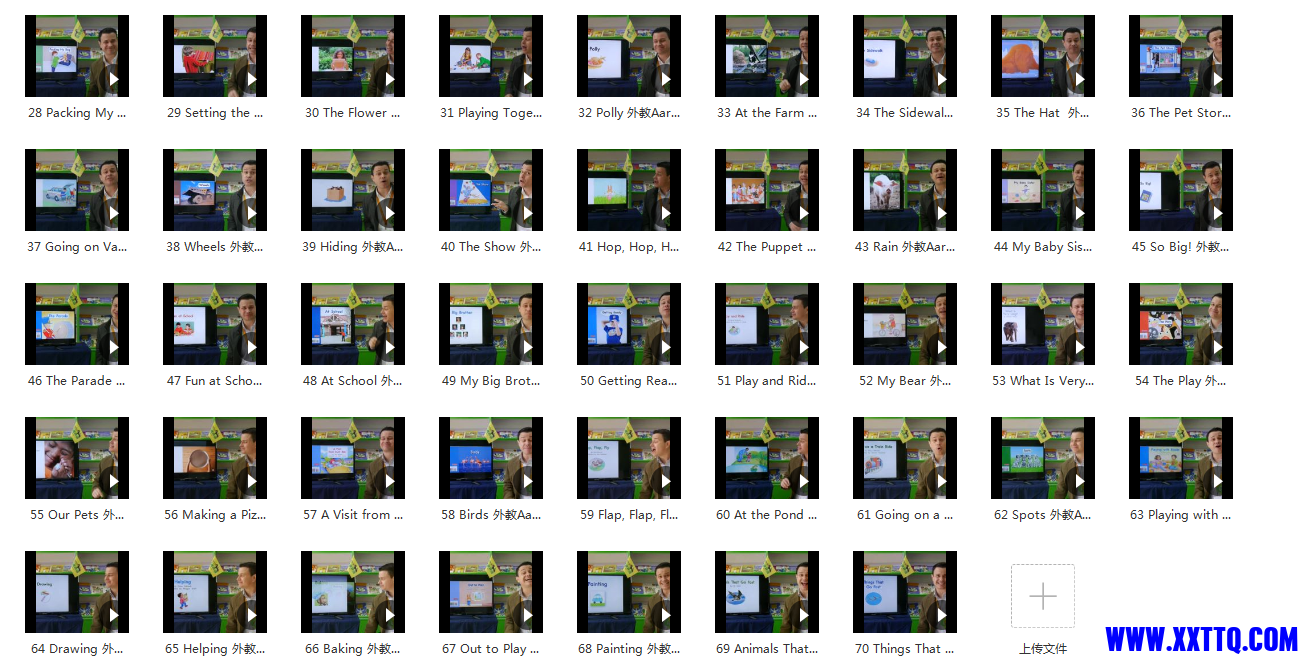Play video 43 Rain
This screenshot has width=1303, height=659.
coord(905,190)
